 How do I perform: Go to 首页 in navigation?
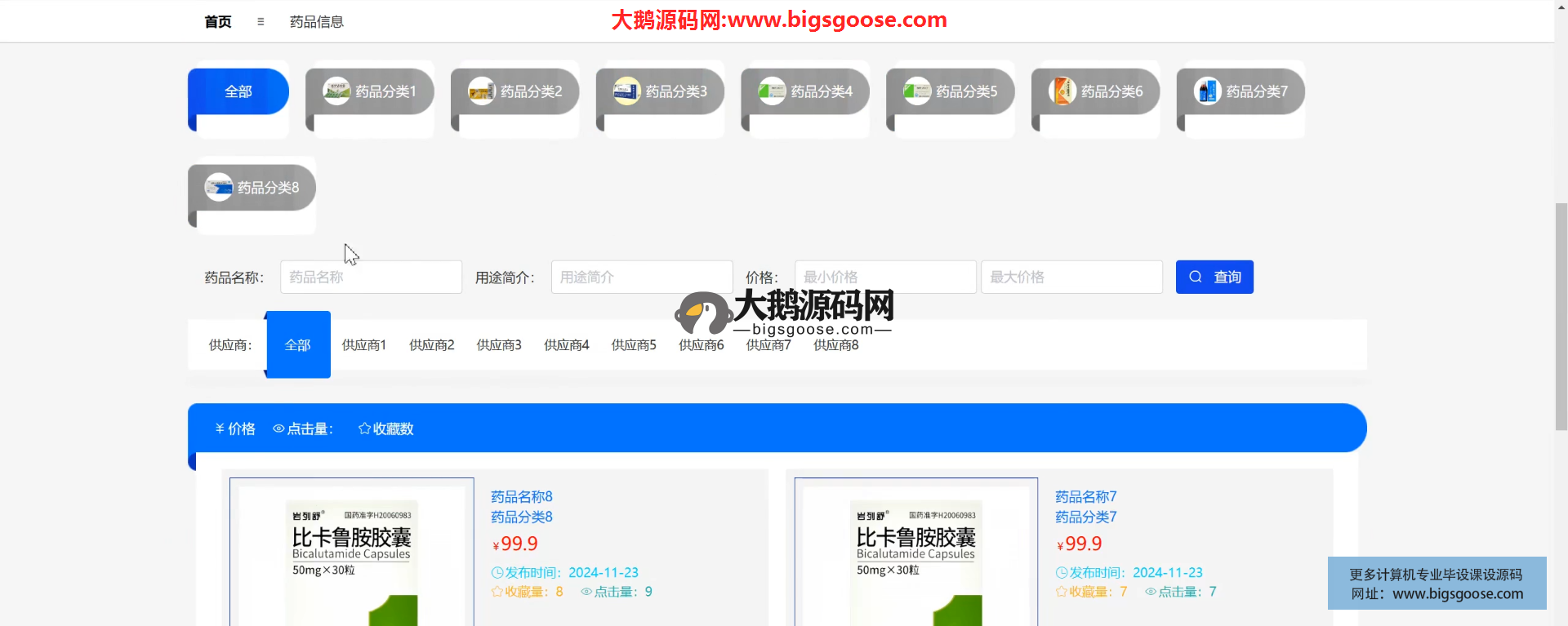tap(217, 22)
